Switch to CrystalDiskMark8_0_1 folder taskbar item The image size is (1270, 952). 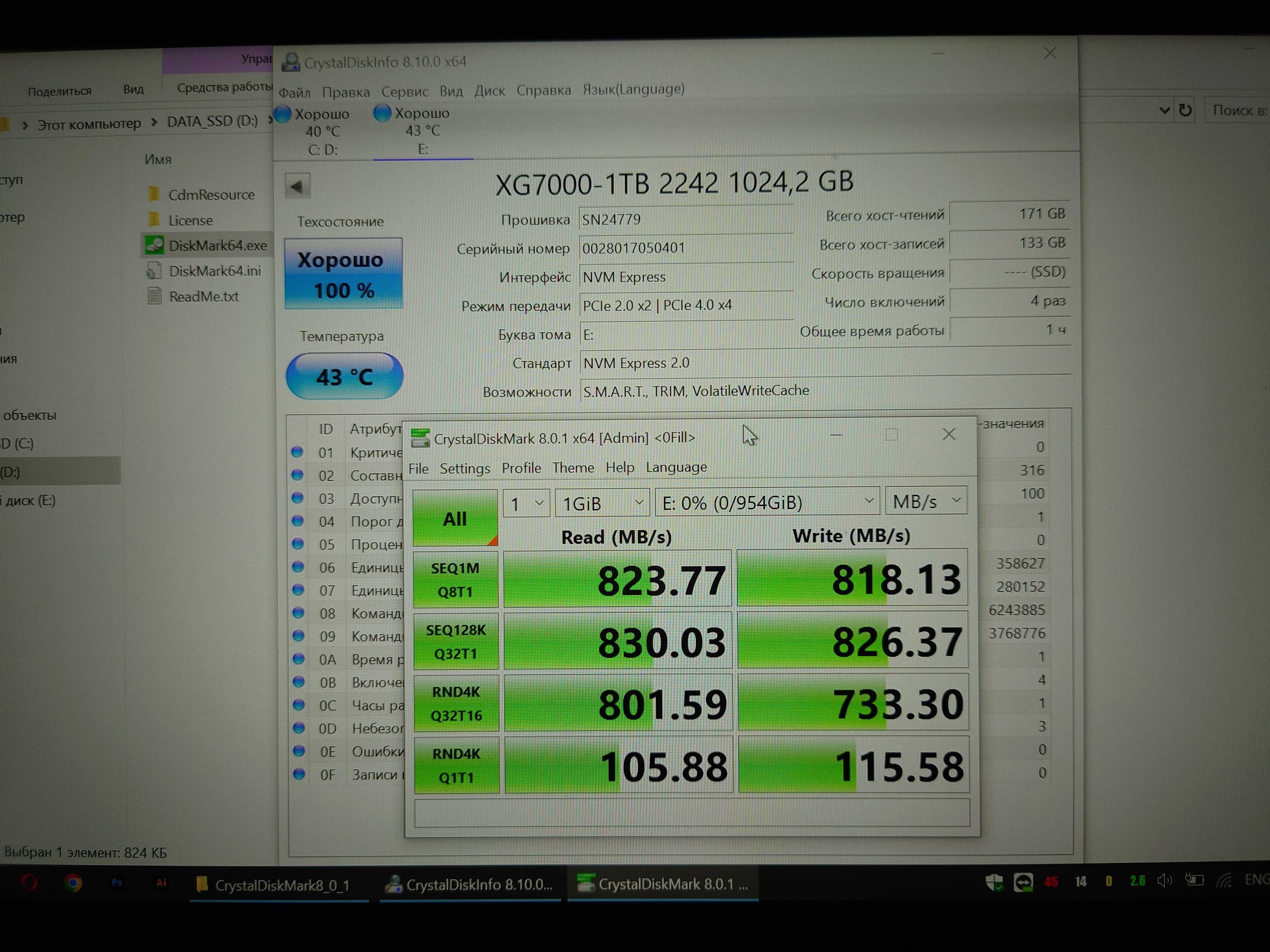click(x=279, y=885)
